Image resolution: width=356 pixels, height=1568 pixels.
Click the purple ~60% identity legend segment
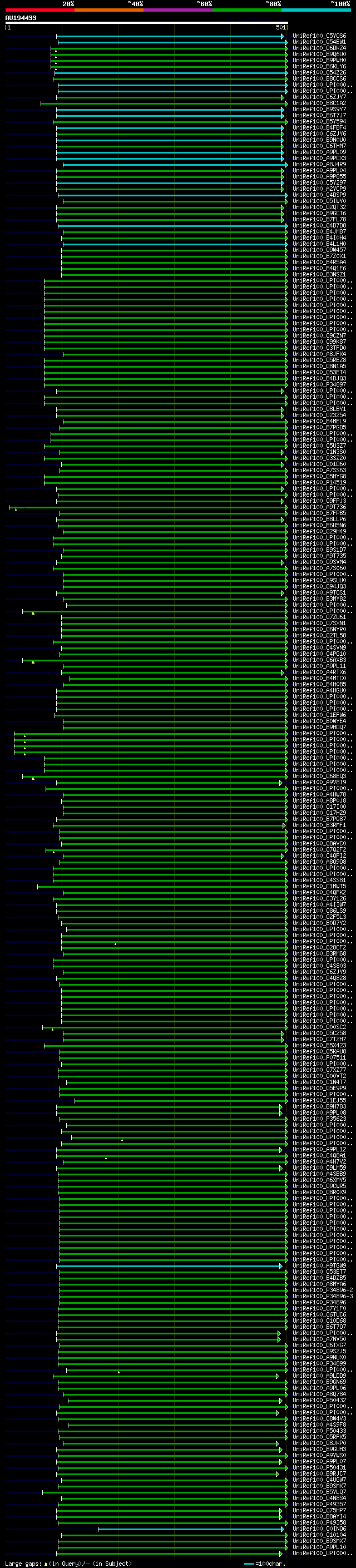pyautogui.click(x=179, y=10)
